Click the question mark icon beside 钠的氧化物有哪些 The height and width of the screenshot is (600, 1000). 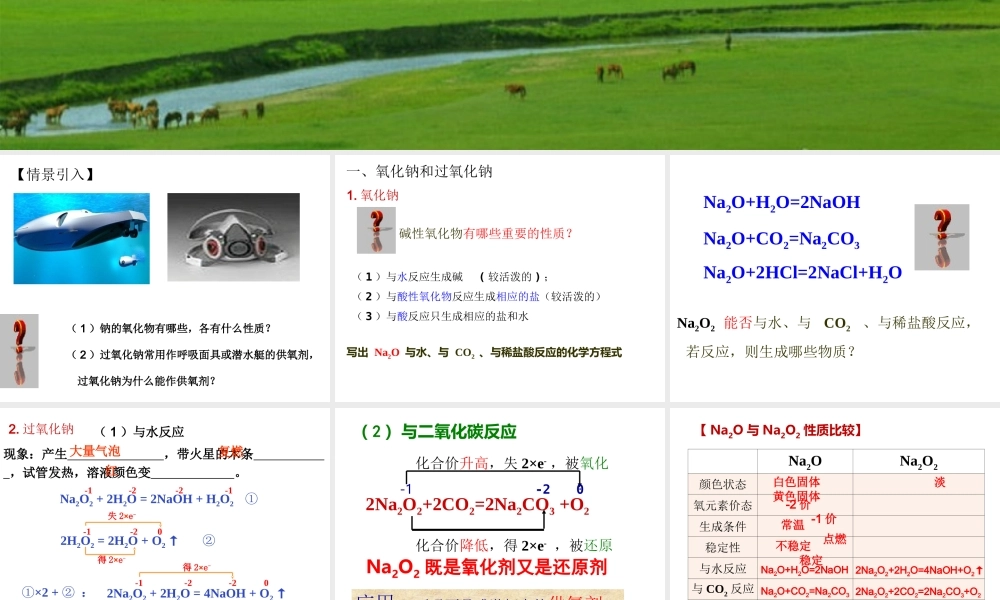[19, 351]
